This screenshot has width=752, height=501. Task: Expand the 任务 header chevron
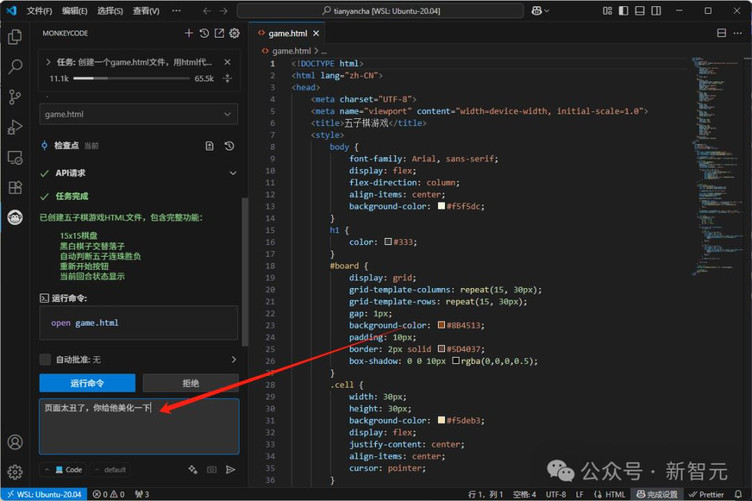(48, 61)
